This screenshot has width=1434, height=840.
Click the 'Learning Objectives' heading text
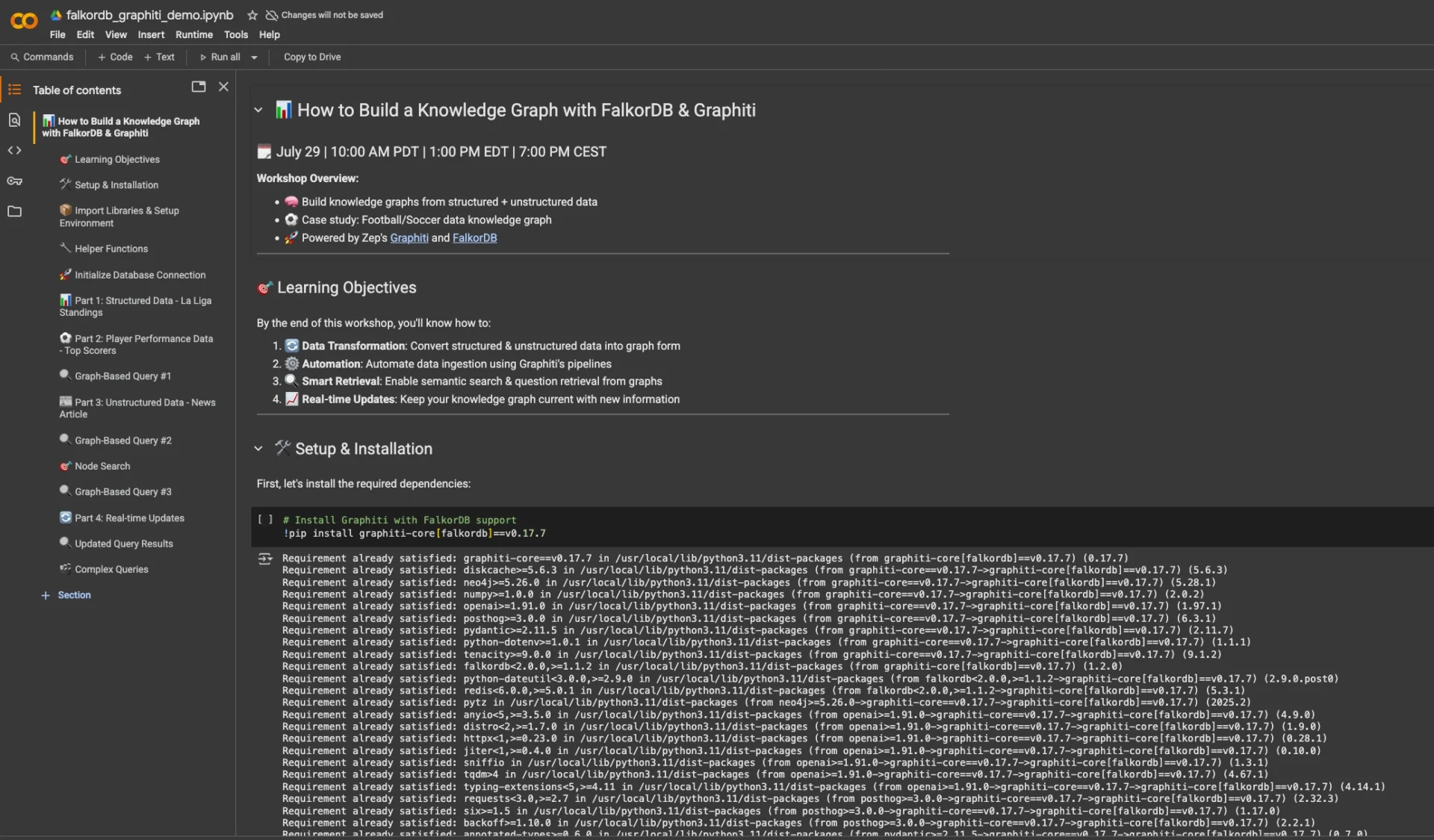click(x=347, y=287)
